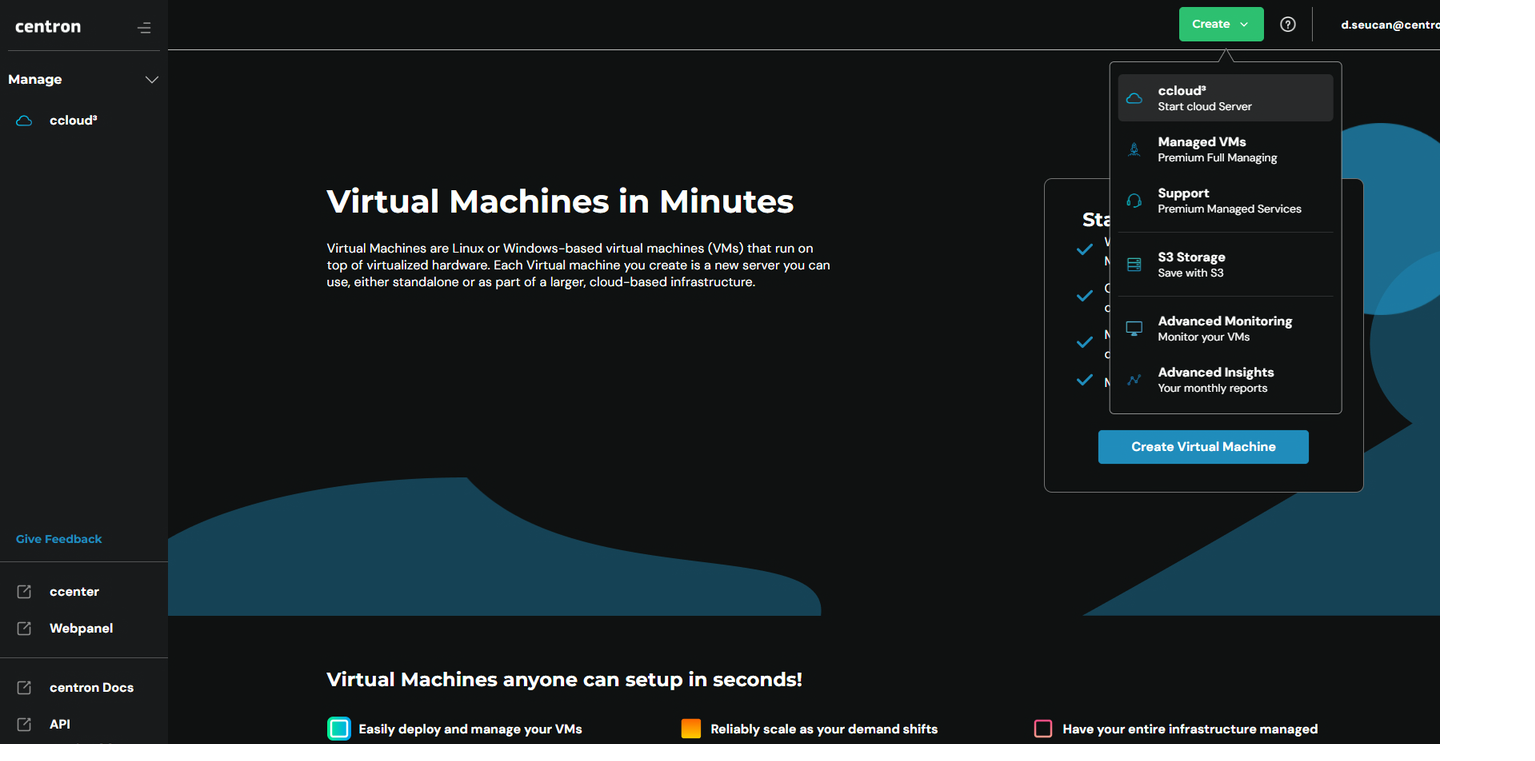Viewport: 1535px width, 761px height.
Task: Toggle the teal 'Easily deploy' checkbox
Action: (339, 729)
